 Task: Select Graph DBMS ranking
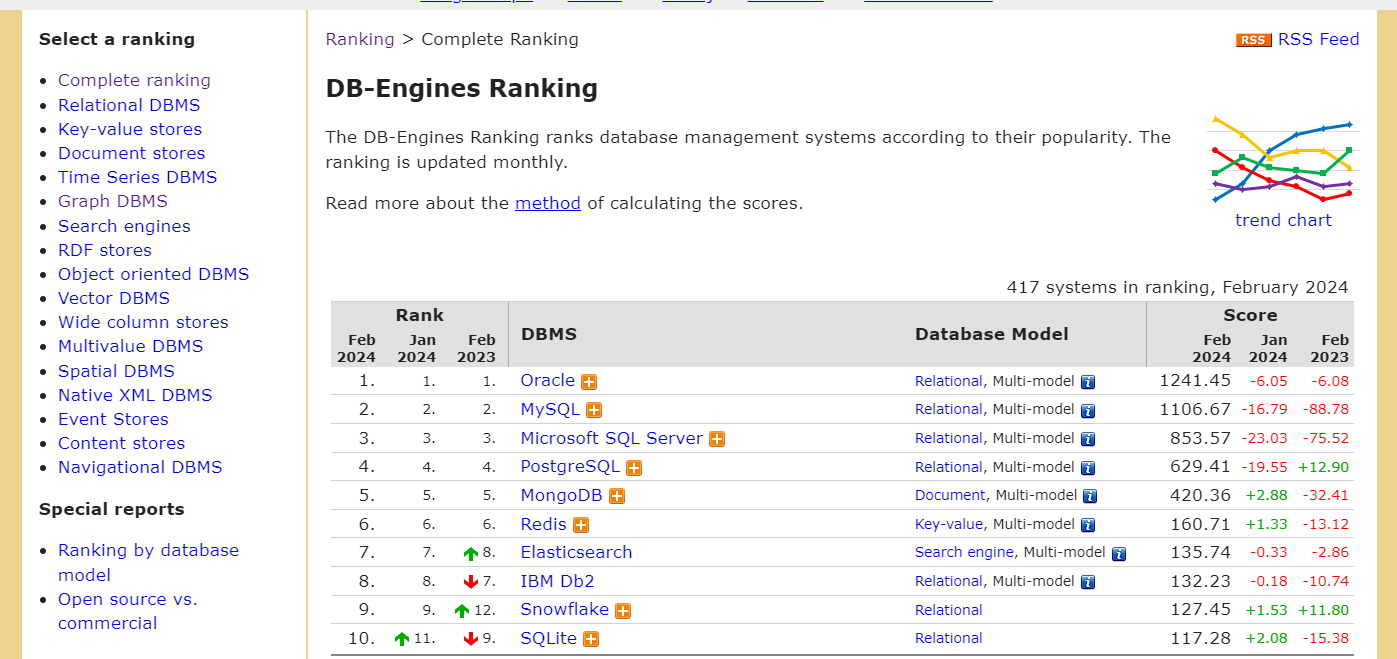click(x=113, y=201)
